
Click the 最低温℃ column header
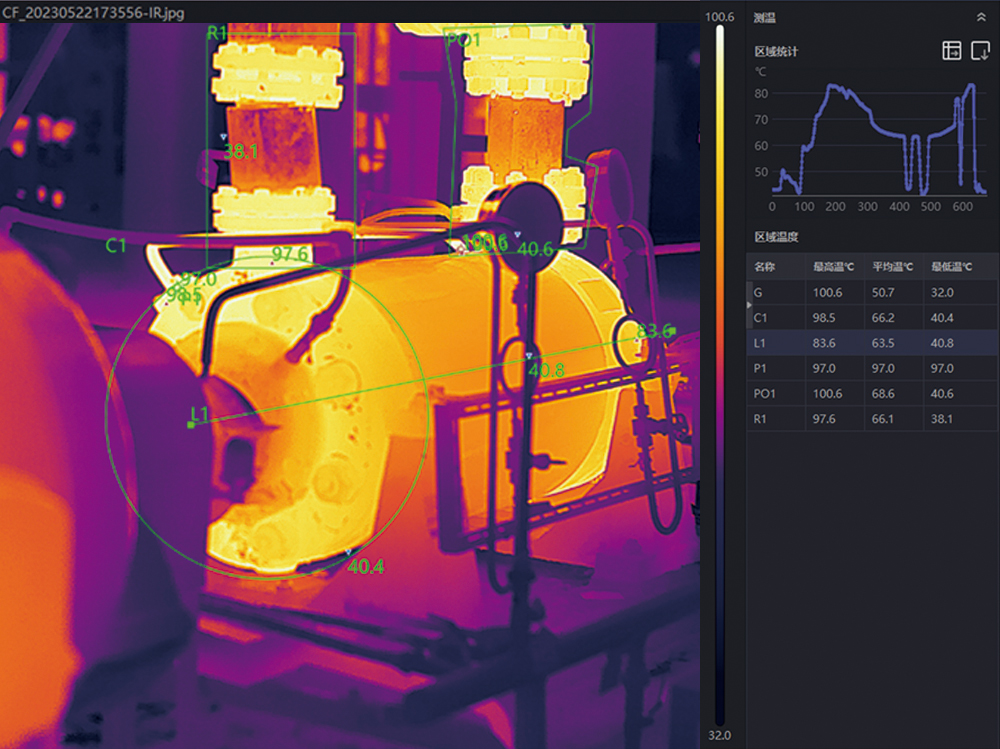pos(951,267)
